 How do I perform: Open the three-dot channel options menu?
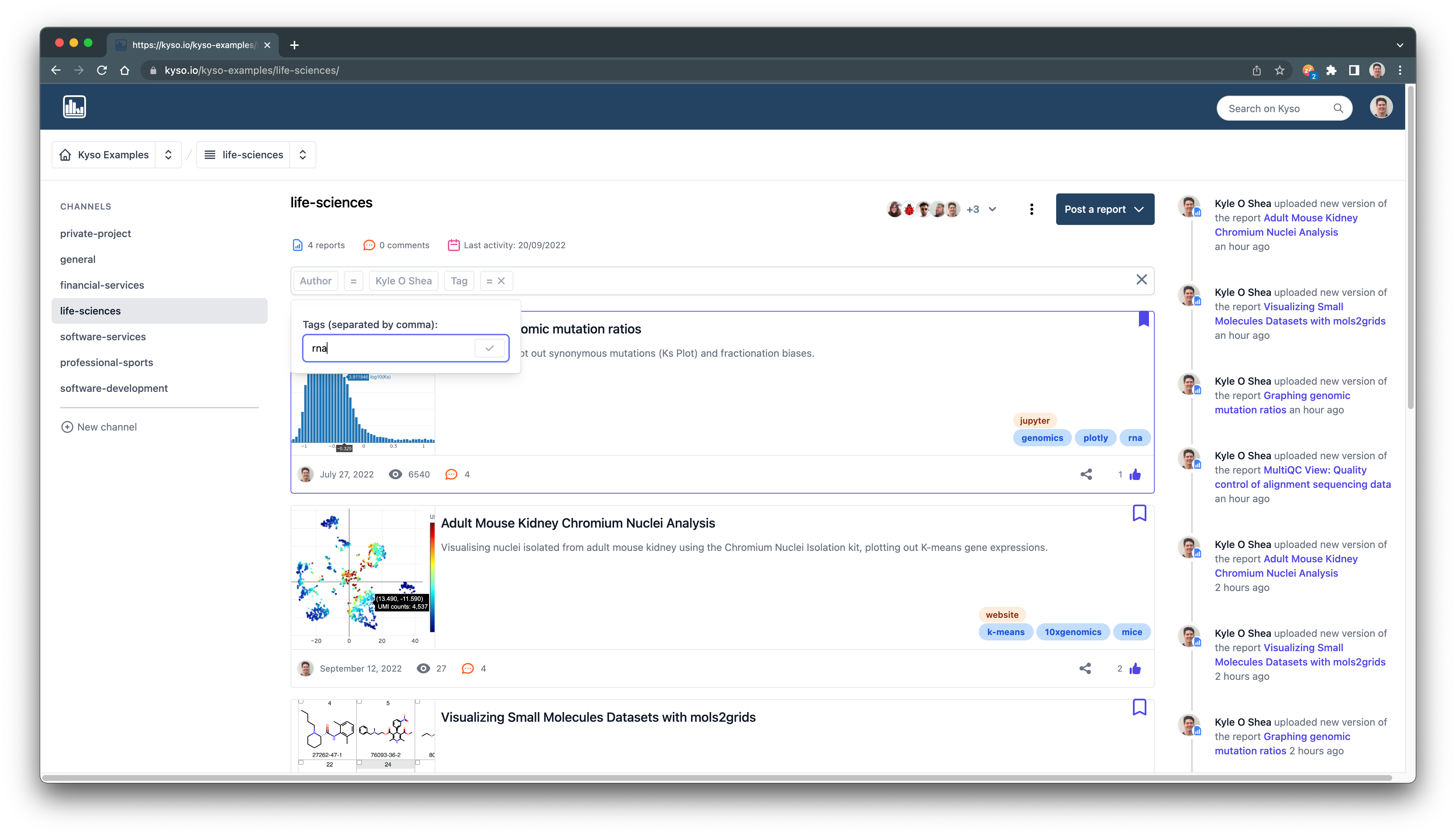1032,210
